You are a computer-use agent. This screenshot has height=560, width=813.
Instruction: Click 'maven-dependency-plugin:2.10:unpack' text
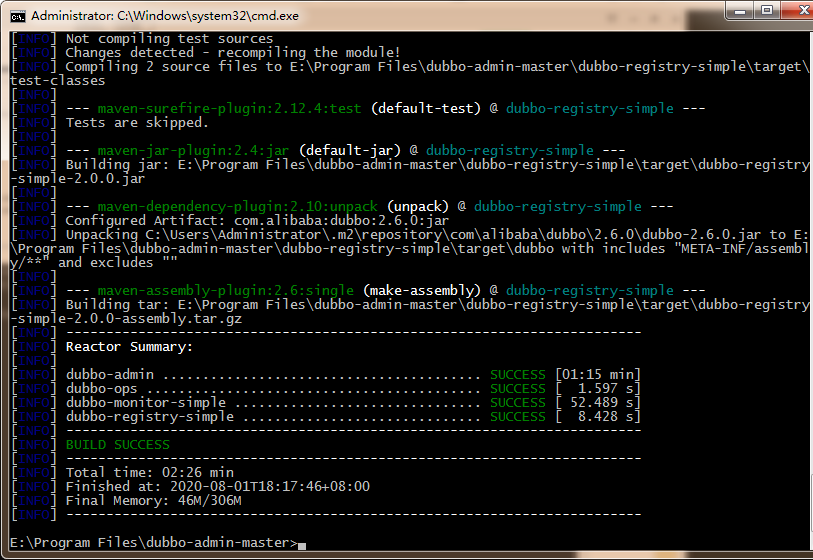237,207
